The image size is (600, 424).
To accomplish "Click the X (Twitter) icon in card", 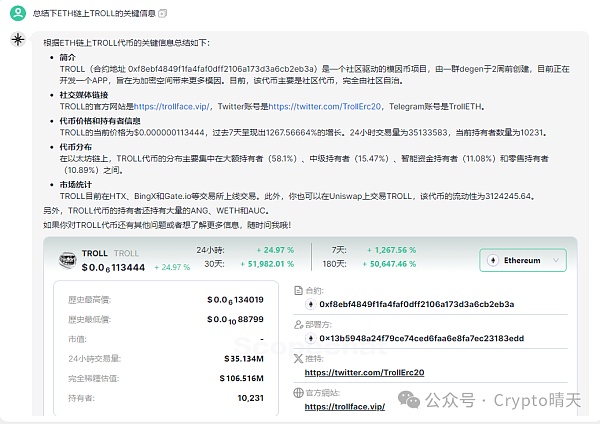I will pyautogui.click(x=297, y=358).
